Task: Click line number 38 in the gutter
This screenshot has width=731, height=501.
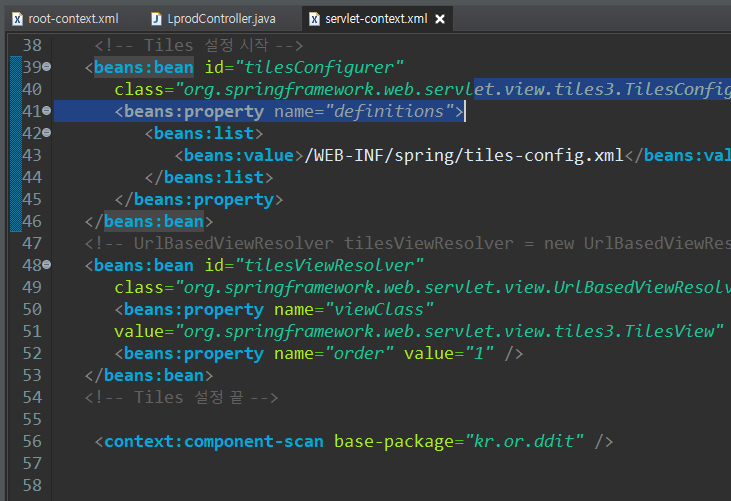Action: point(32,45)
